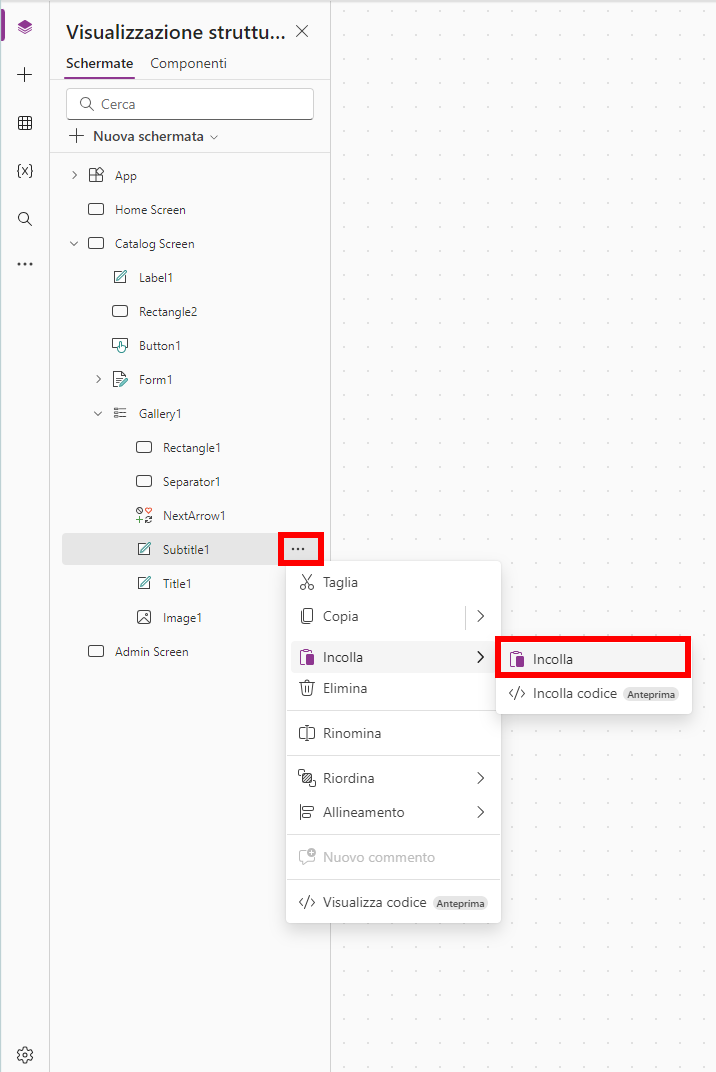Click the Insert plus icon in left rail
The height and width of the screenshot is (1072, 716).
pyautogui.click(x=25, y=75)
